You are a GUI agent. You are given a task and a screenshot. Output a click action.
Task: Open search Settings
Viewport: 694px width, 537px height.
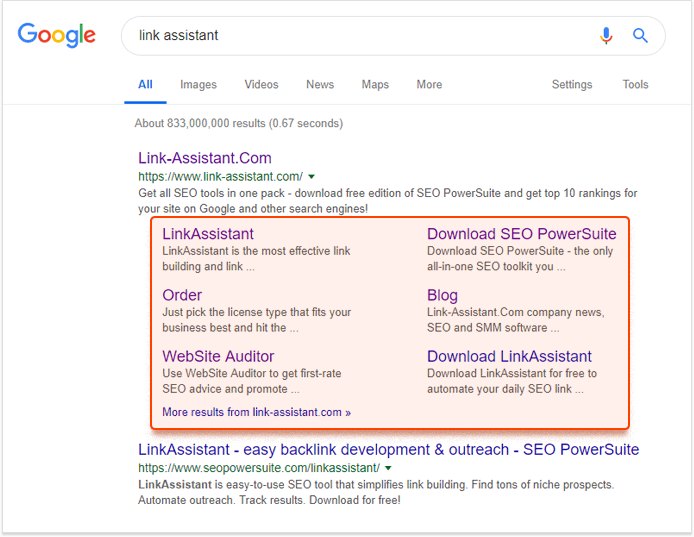pos(572,85)
